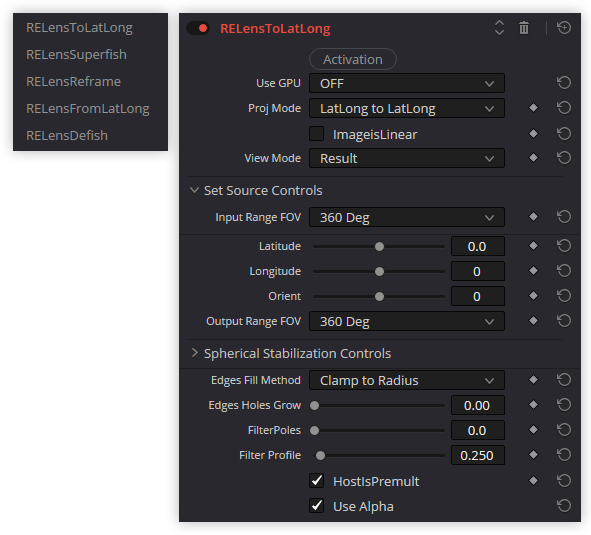The image size is (591, 535).
Task: Disable the RELensToLatLong effect toggle
Action: 198,28
